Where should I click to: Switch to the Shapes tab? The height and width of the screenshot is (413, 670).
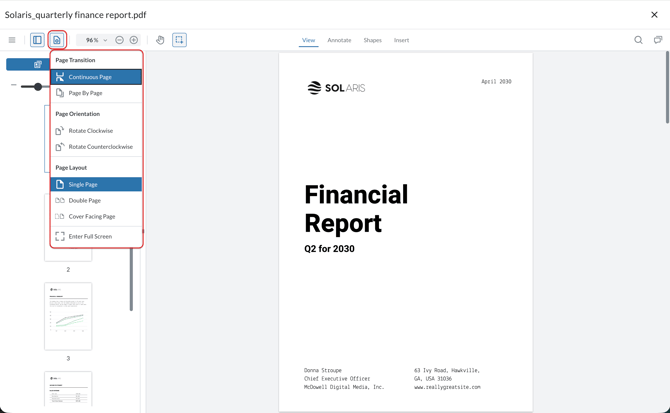tap(372, 40)
